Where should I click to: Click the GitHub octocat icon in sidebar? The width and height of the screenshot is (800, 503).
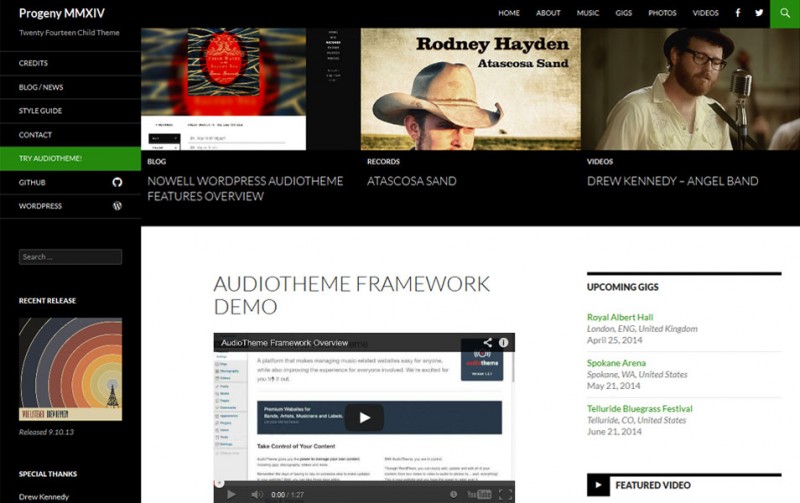117,183
